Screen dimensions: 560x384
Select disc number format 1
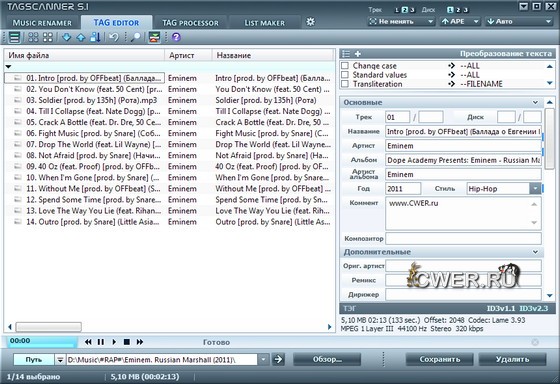pos(450,10)
